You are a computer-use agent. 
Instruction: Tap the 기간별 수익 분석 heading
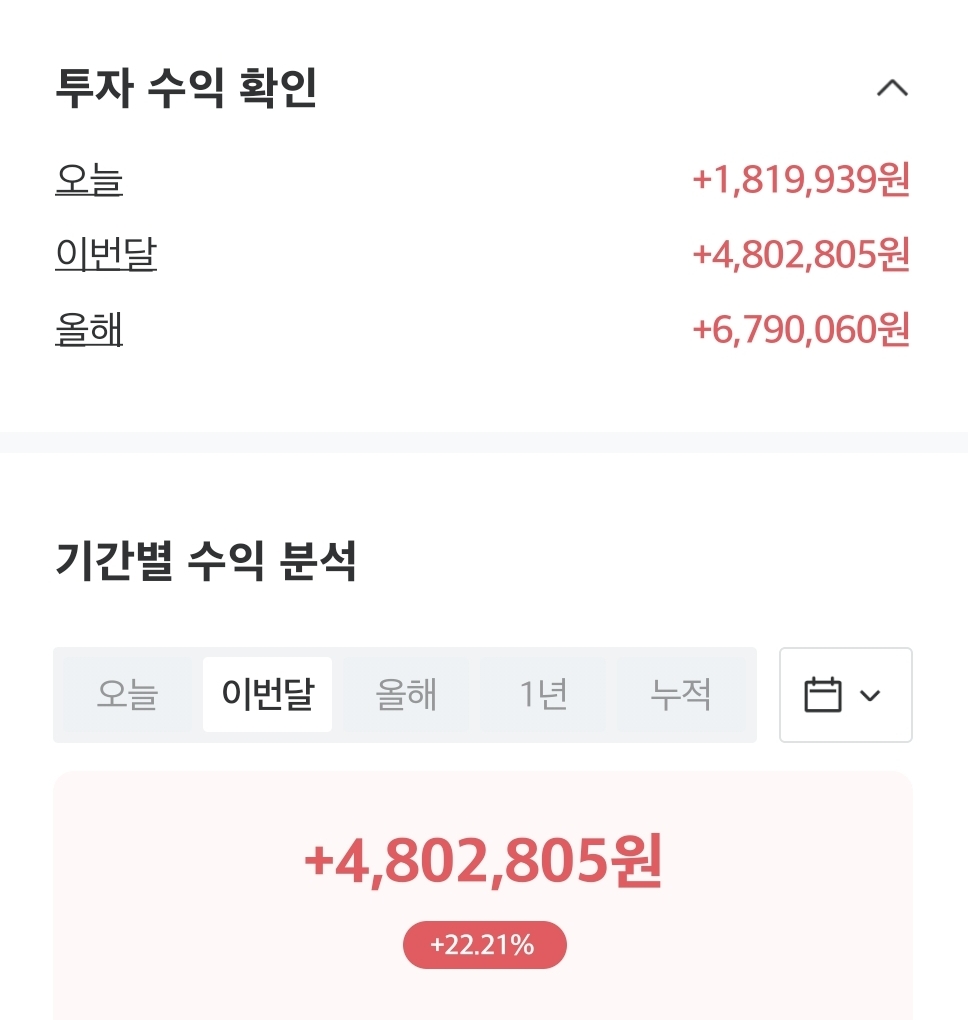pyautogui.click(x=206, y=562)
